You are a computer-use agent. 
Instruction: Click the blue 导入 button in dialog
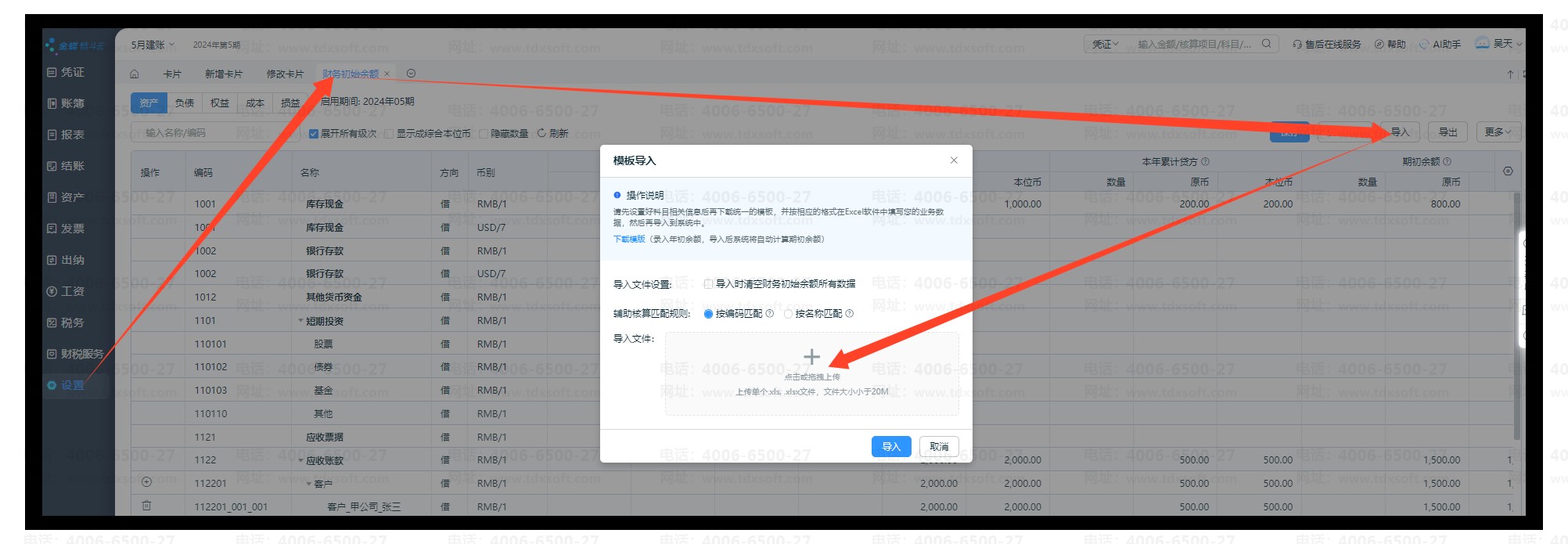tap(890, 446)
